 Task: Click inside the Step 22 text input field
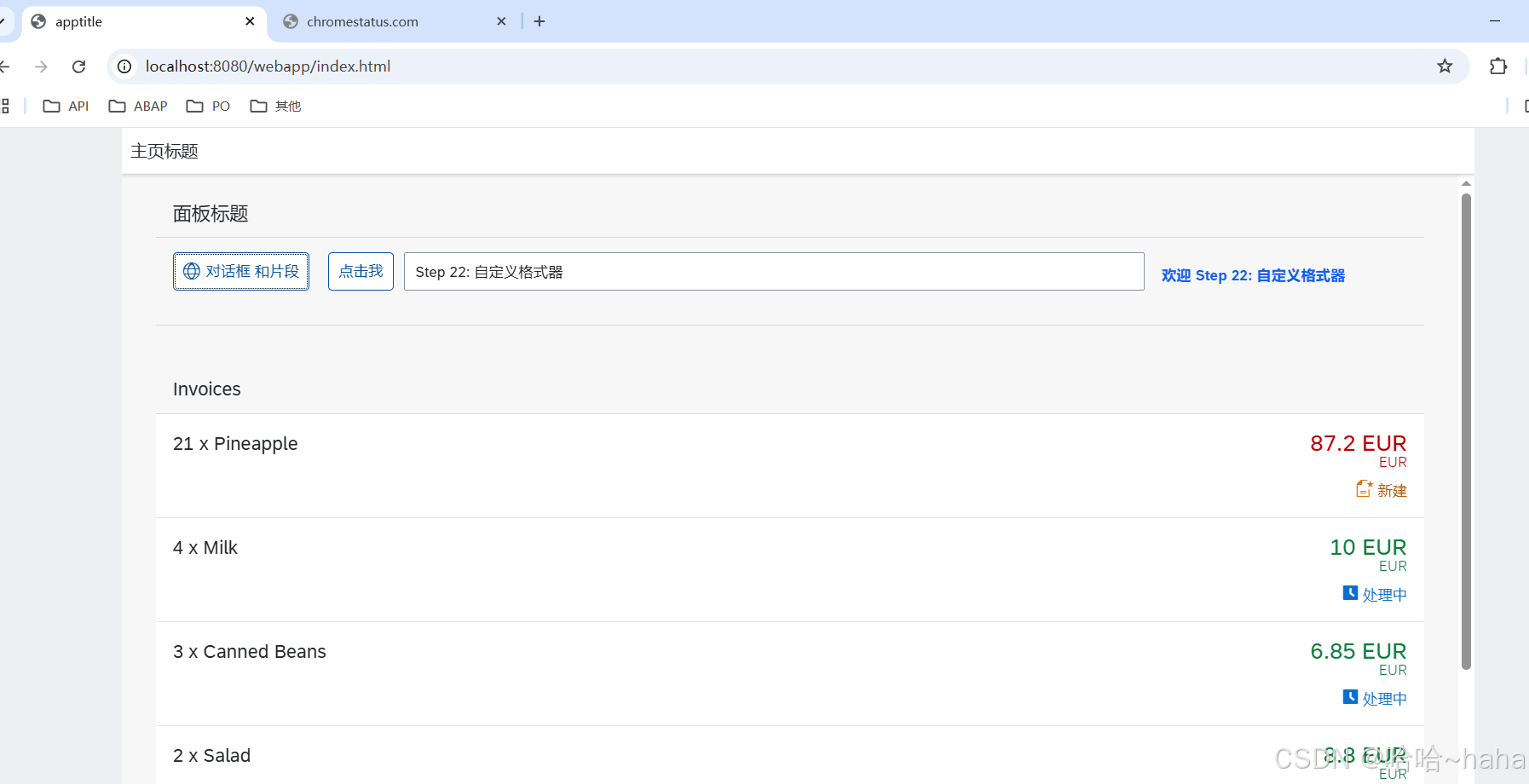(772, 271)
